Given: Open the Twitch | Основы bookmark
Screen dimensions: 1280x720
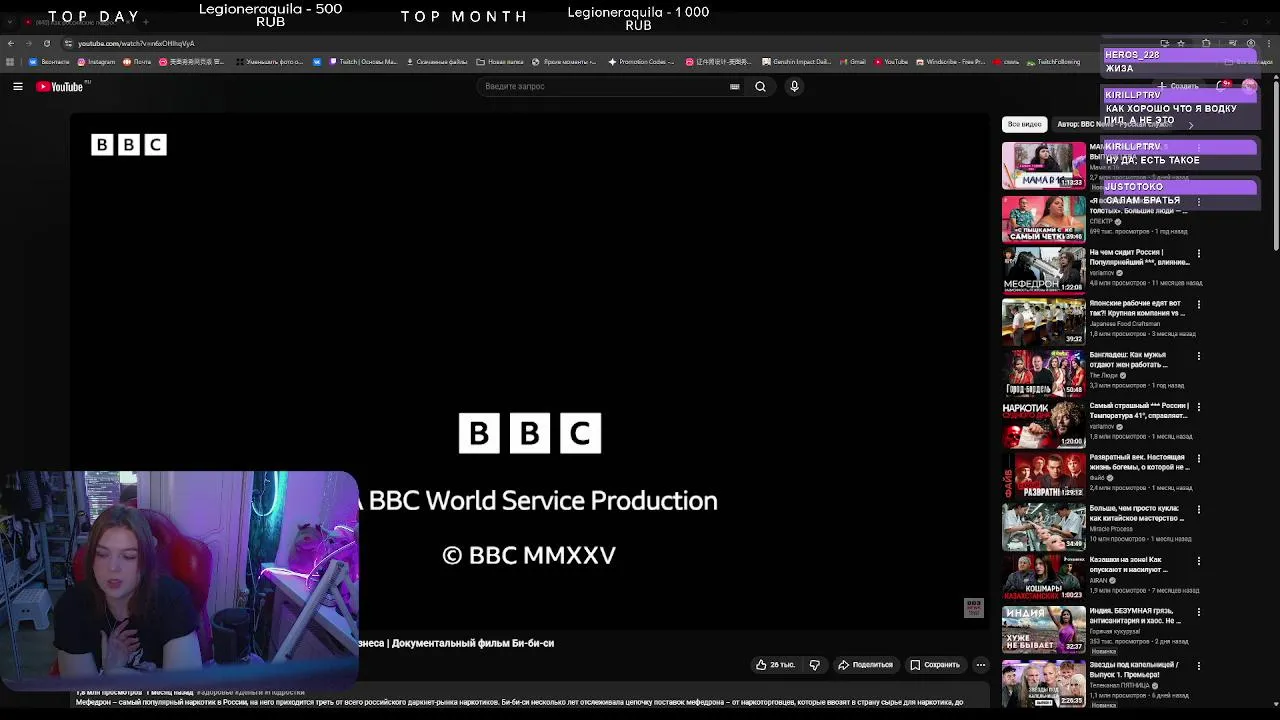Looking at the screenshot, I should tap(362, 62).
